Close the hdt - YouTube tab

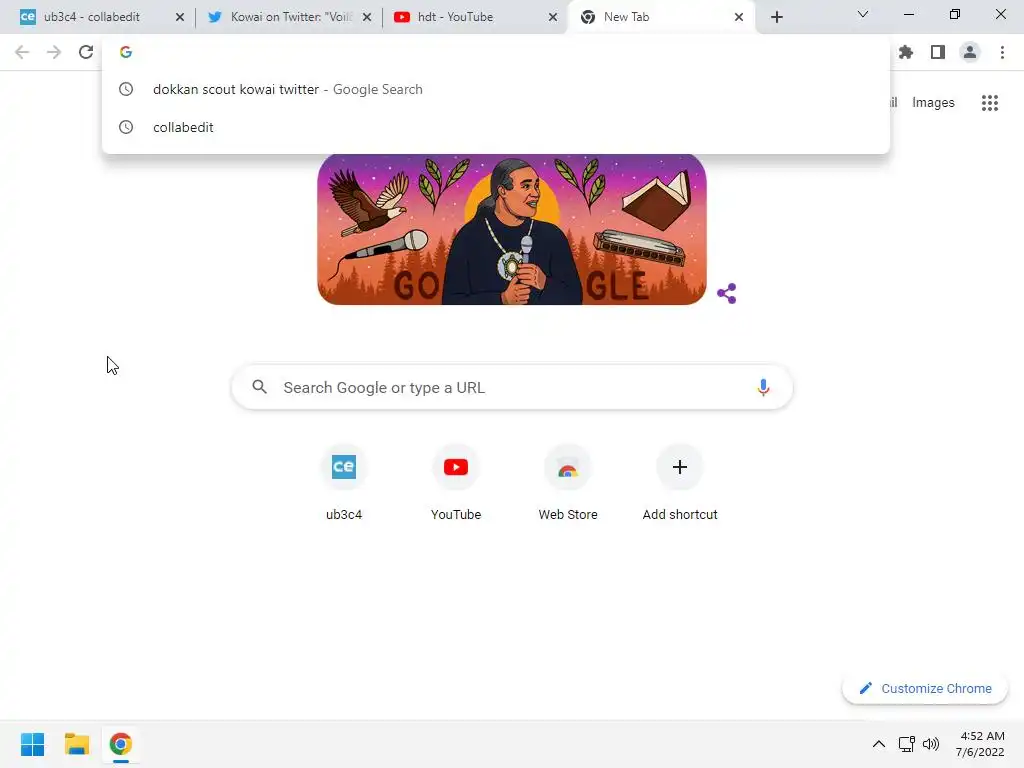[x=553, y=17]
